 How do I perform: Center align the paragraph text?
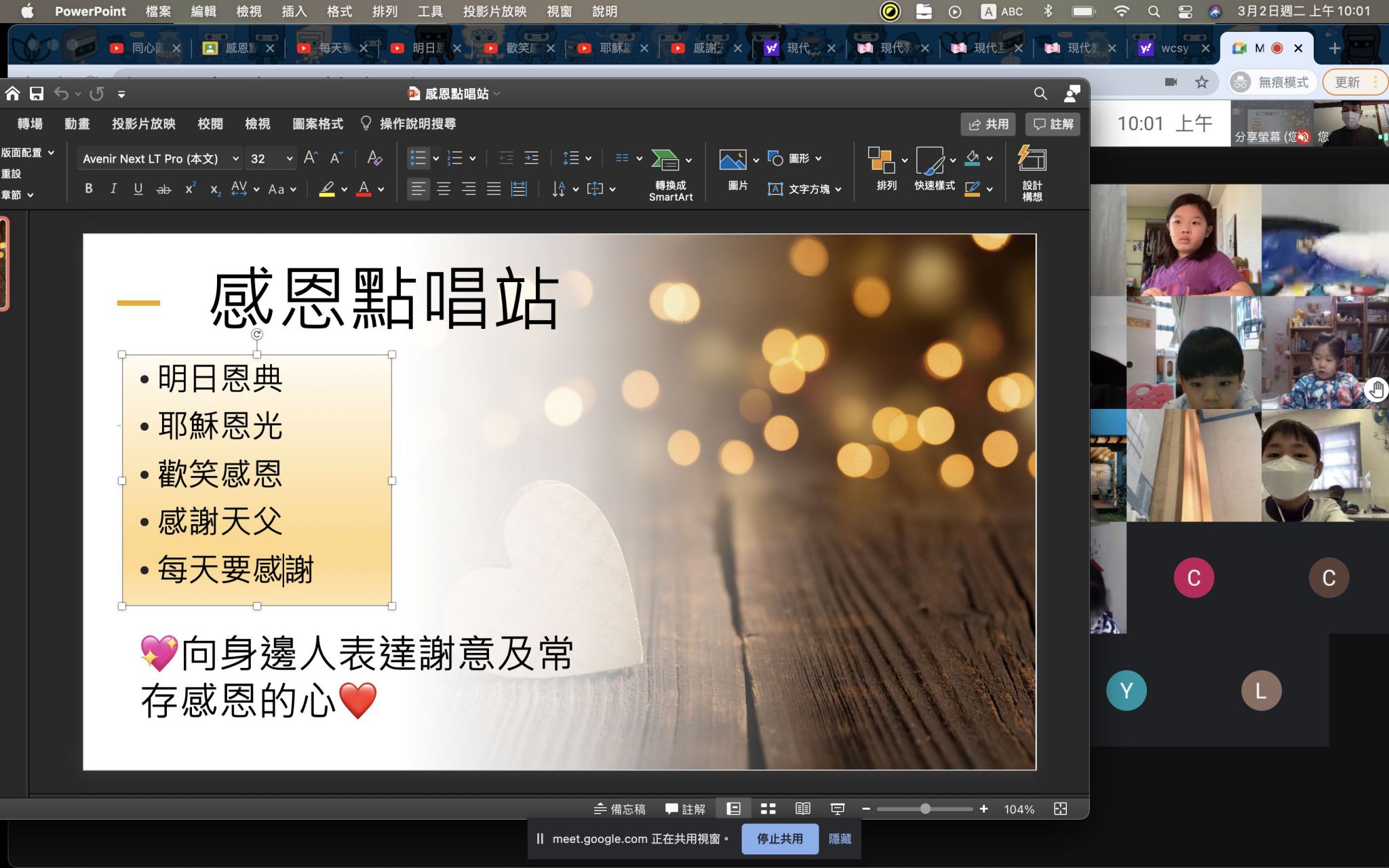point(444,189)
